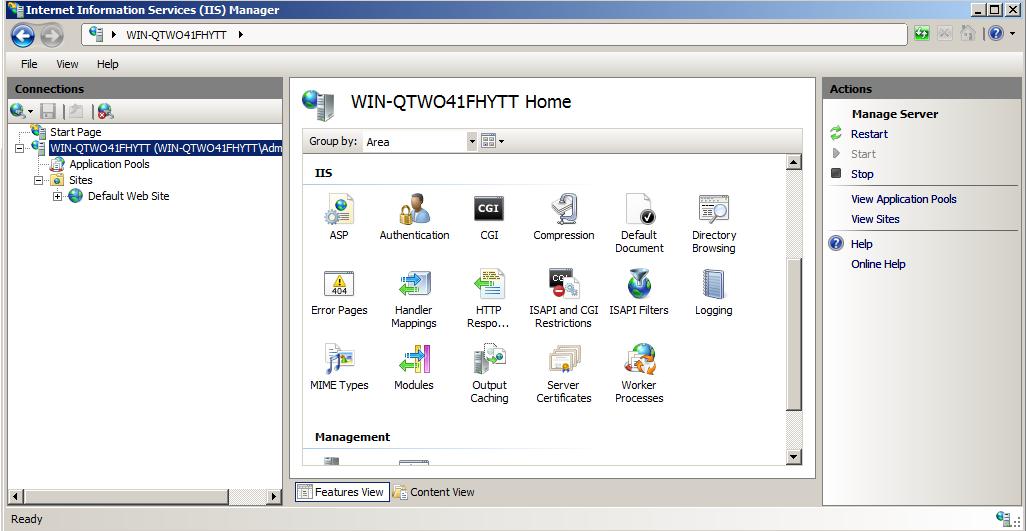
Task: Open the ISAPI Filters feature
Action: click(x=639, y=292)
